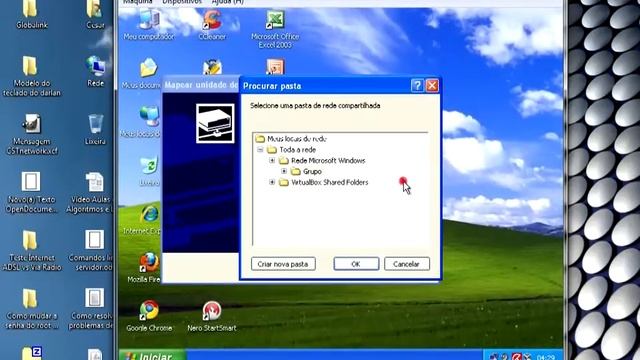Open Cesar folder on host desktop
This screenshot has width=640, height=360.
pyautogui.click(x=95, y=15)
